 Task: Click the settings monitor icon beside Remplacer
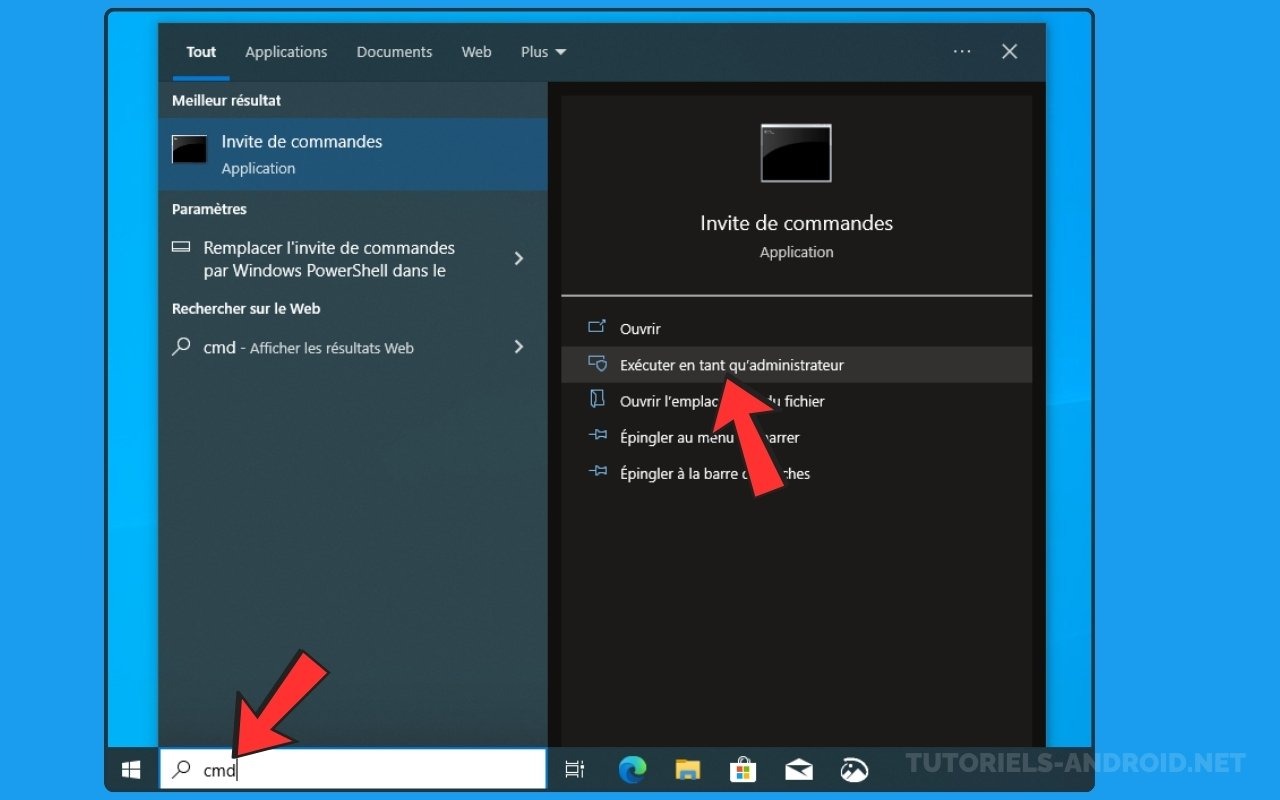(x=181, y=247)
